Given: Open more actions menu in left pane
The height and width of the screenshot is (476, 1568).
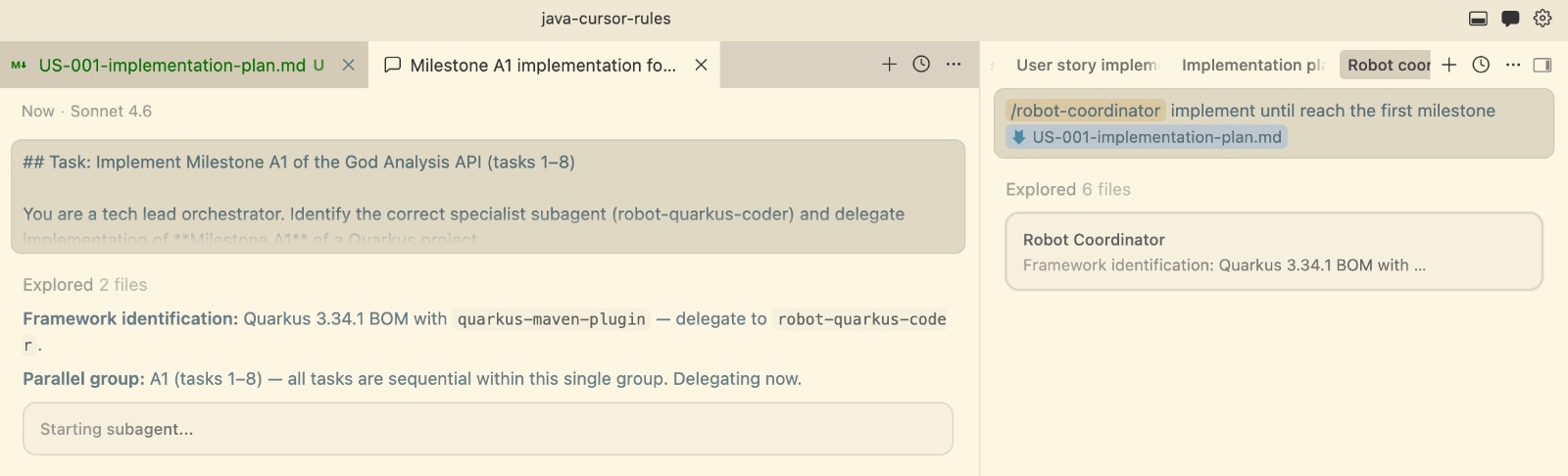Looking at the screenshot, I should click(954, 65).
